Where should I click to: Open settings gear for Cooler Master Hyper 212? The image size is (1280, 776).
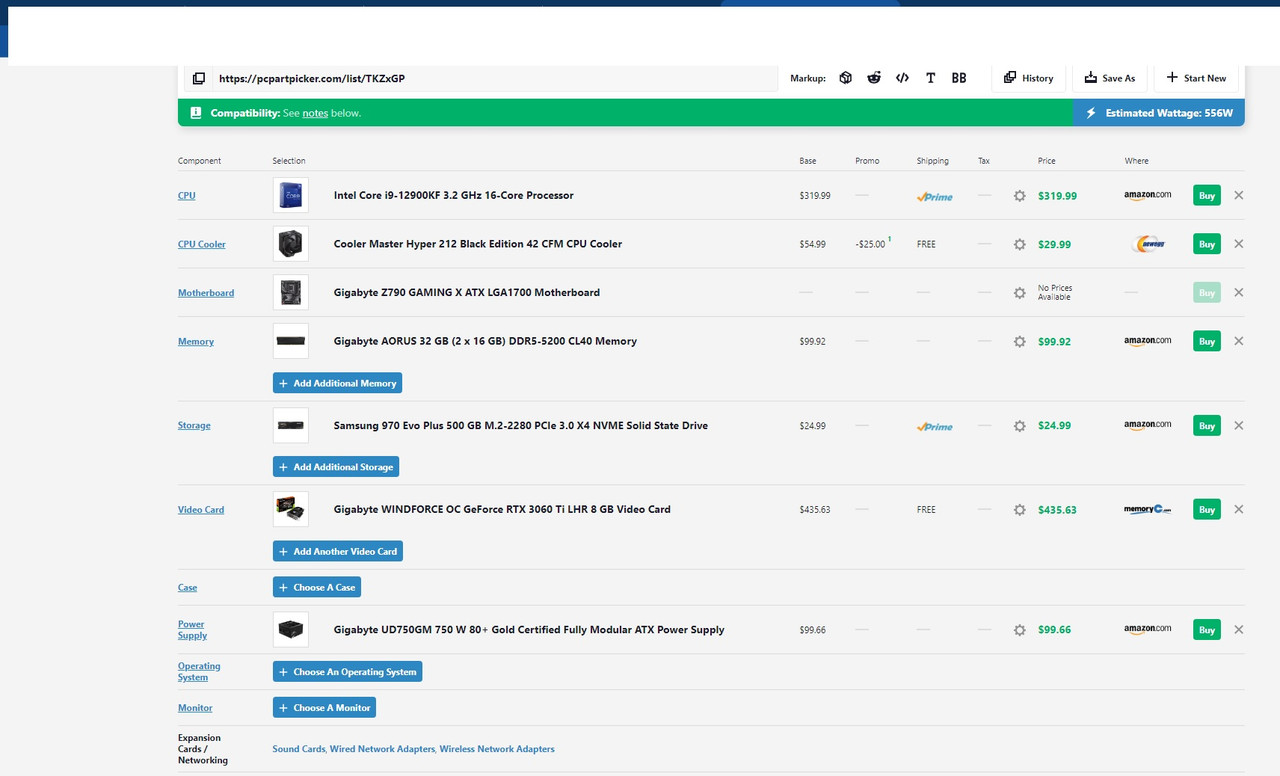click(1019, 244)
